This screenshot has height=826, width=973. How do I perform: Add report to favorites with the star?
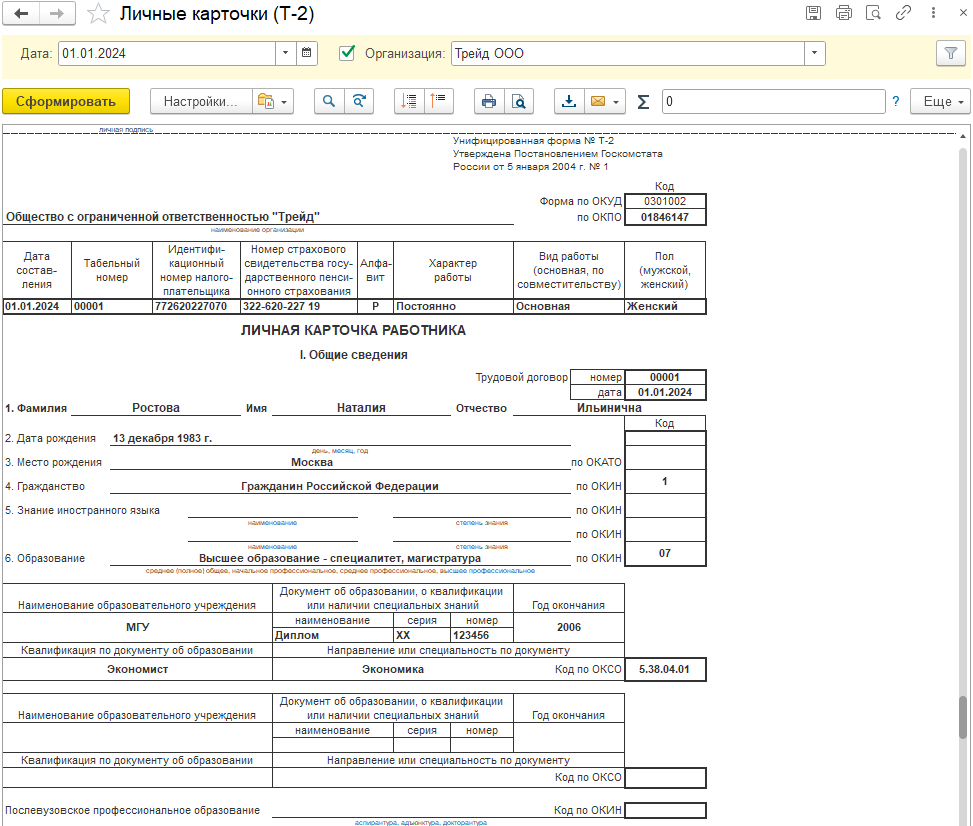(98, 14)
